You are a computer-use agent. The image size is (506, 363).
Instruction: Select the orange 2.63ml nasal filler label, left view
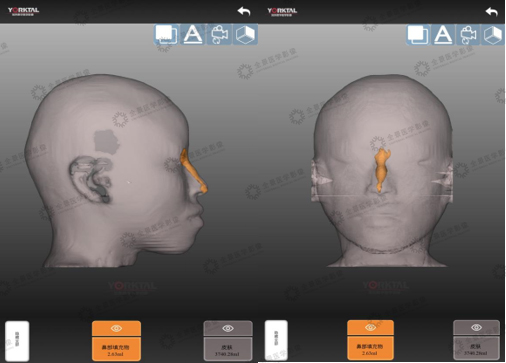point(116,349)
